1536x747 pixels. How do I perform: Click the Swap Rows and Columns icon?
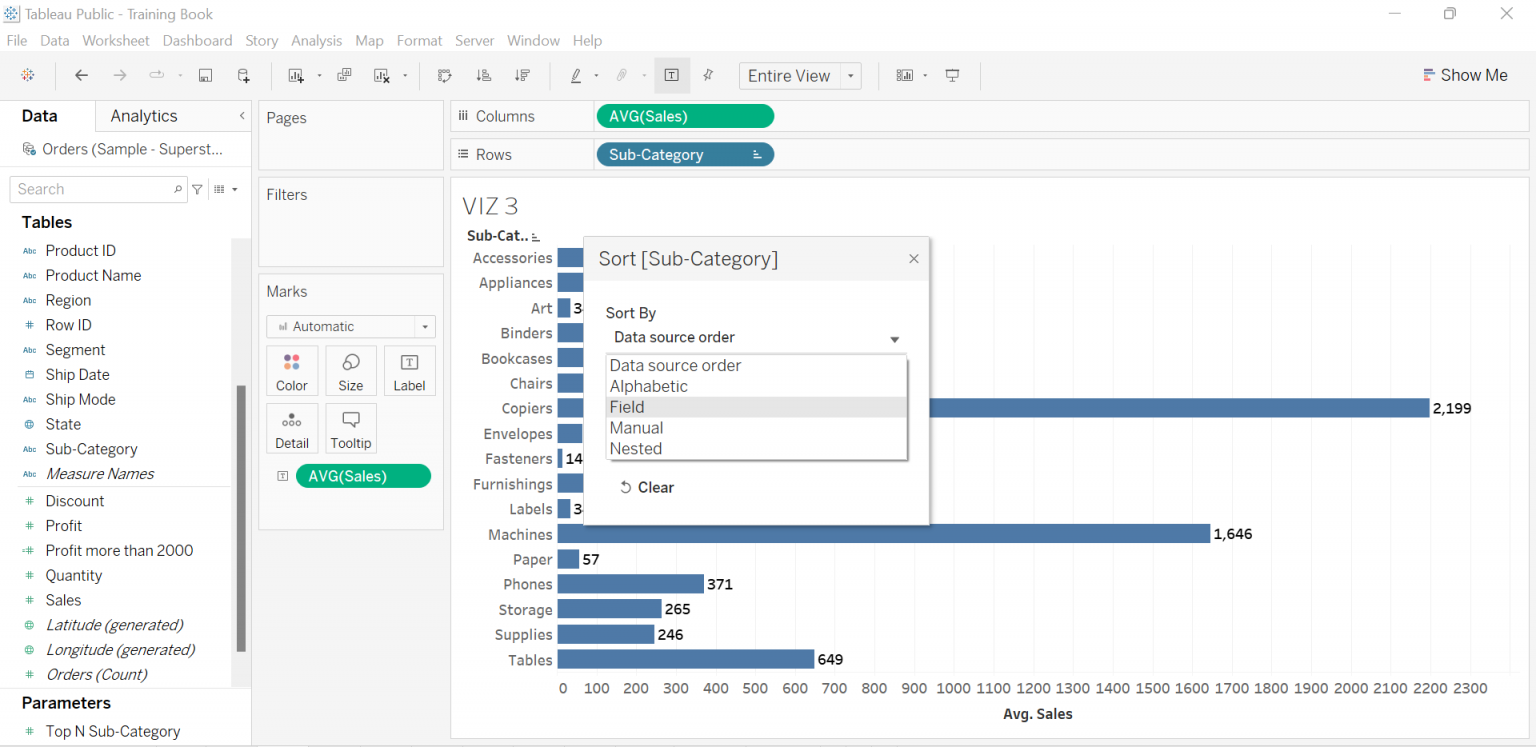pos(444,75)
